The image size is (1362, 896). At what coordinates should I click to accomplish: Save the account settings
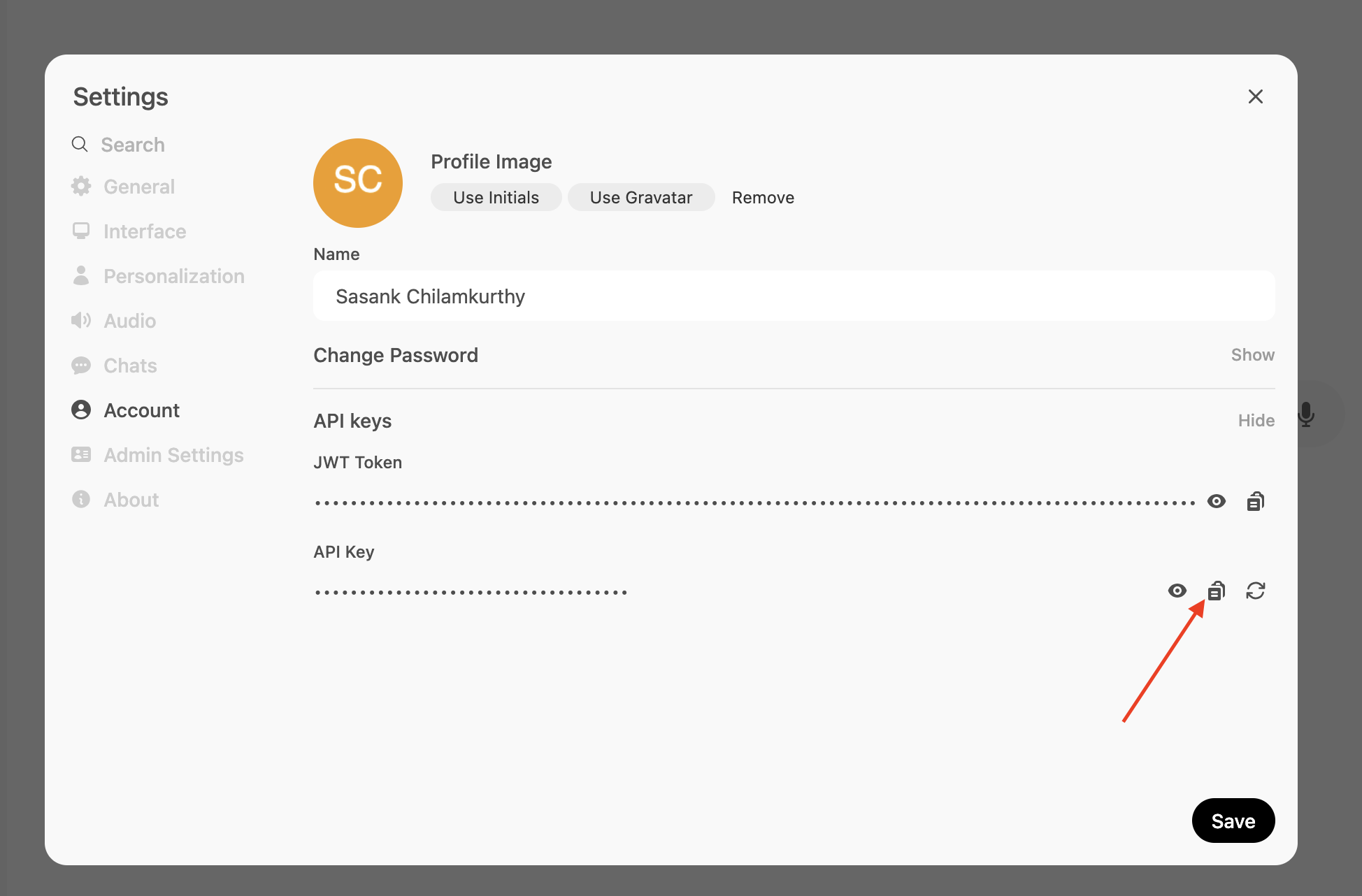pyautogui.click(x=1233, y=821)
